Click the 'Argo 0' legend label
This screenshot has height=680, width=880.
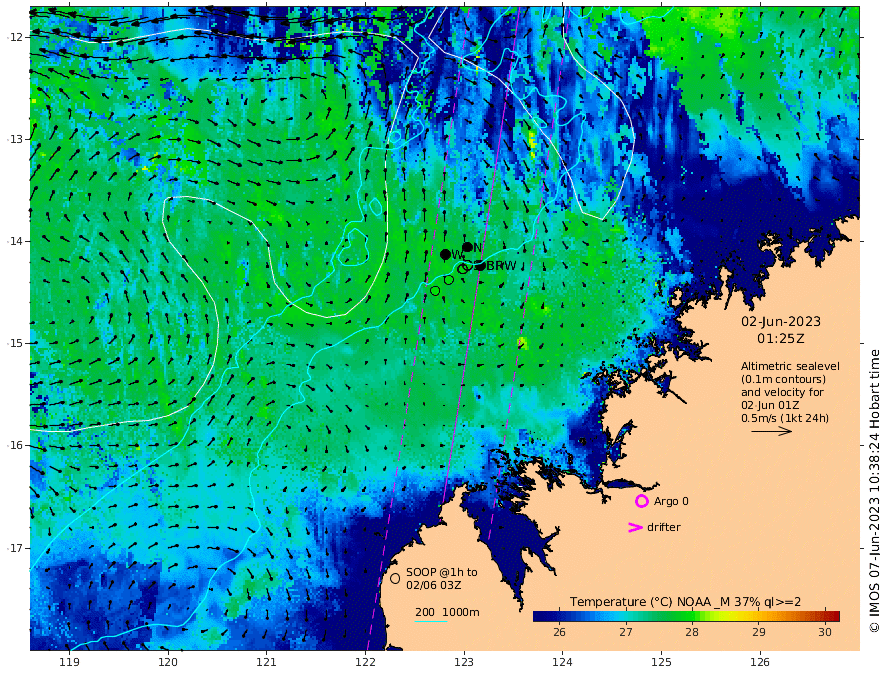(671, 502)
